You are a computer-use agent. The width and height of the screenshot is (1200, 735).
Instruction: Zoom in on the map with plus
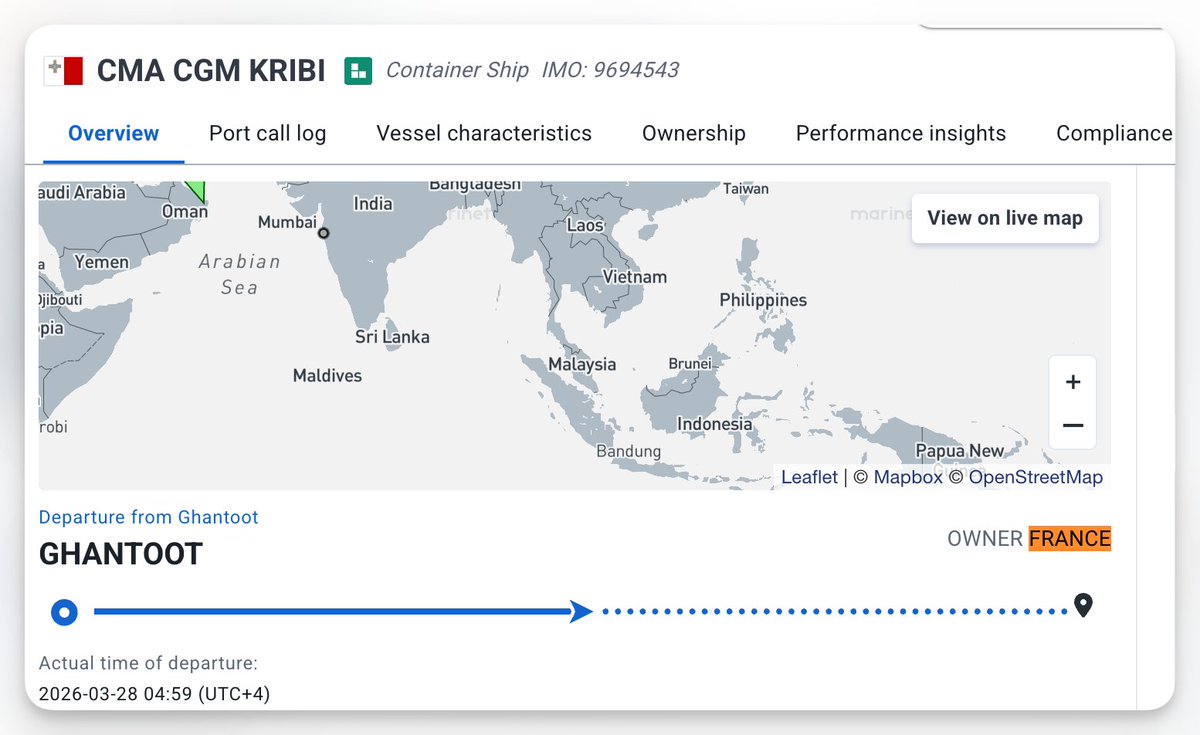[1073, 382]
